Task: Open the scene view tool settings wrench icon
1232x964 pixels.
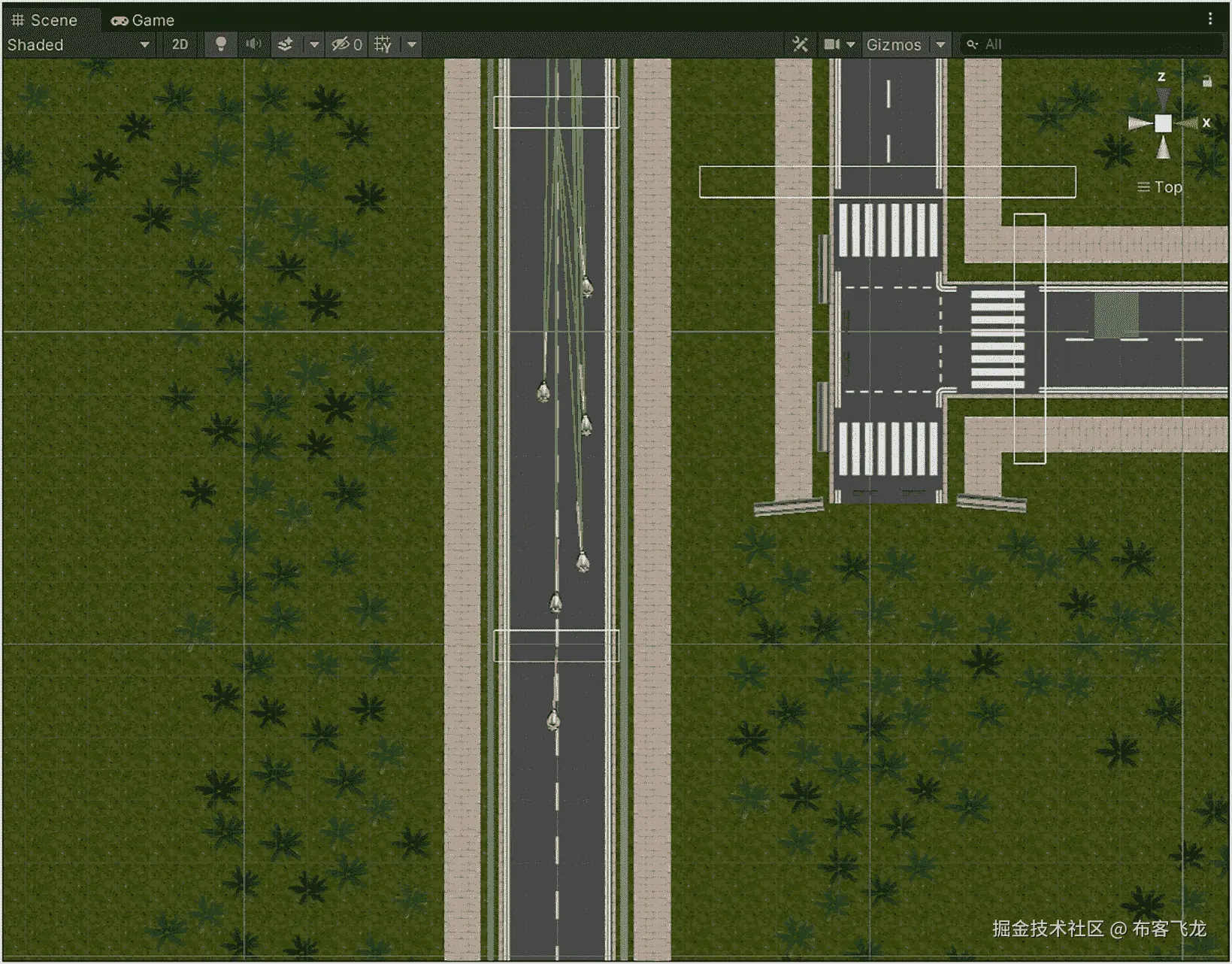Action: click(x=799, y=44)
